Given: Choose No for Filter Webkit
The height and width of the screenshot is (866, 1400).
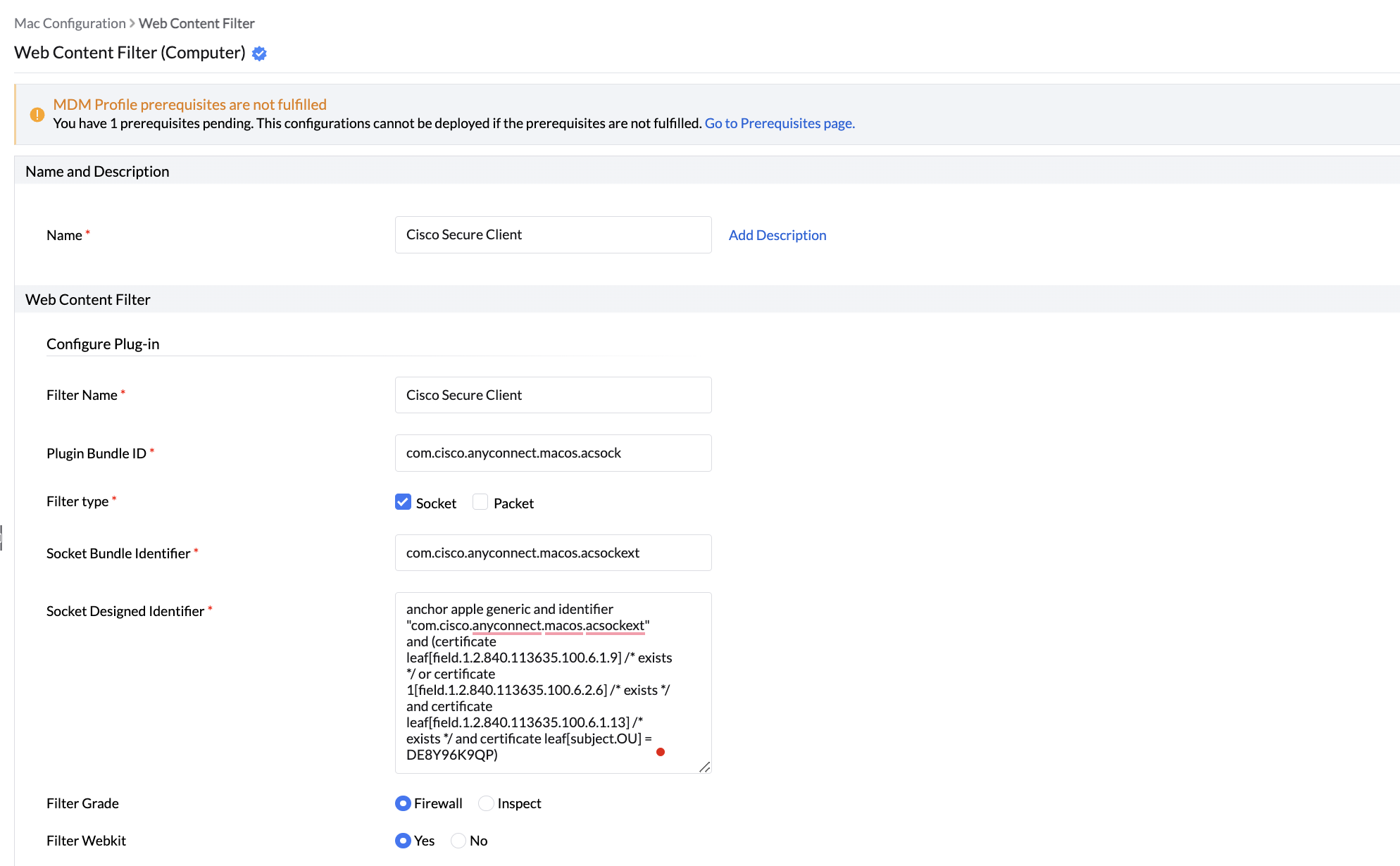Looking at the screenshot, I should click(458, 841).
